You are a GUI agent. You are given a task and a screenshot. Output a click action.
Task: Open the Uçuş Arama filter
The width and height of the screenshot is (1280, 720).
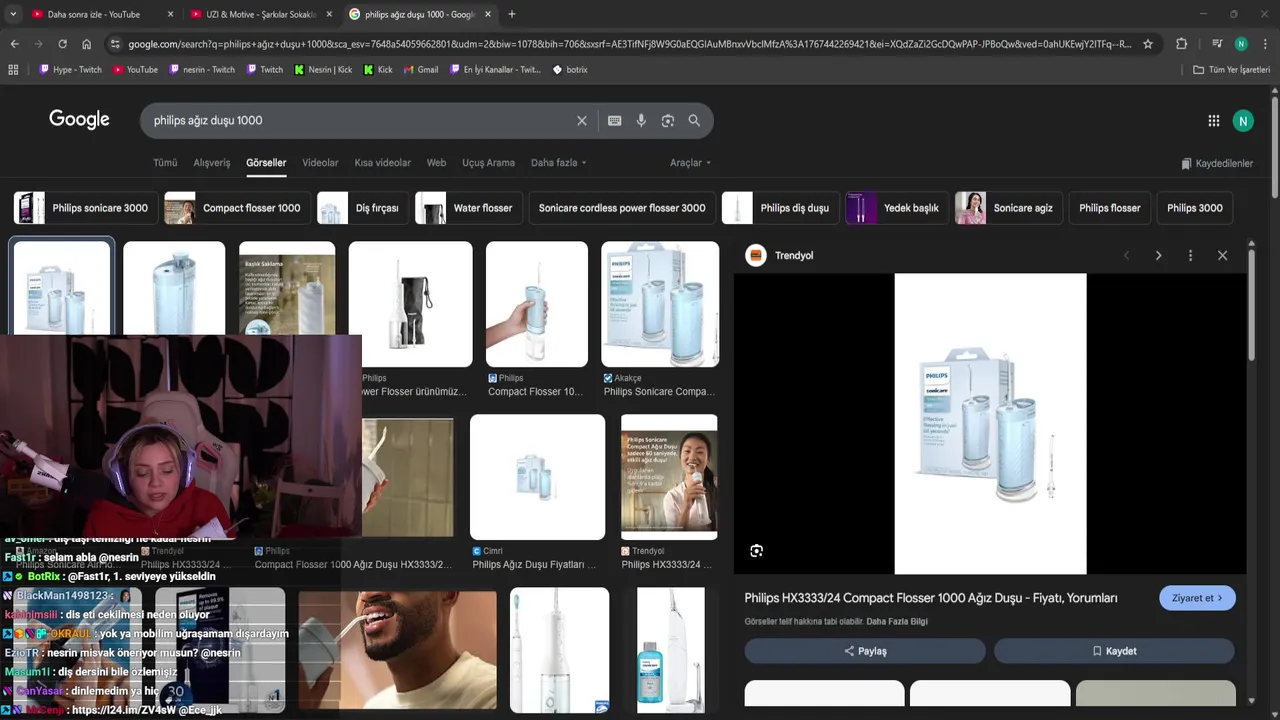click(488, 163)
